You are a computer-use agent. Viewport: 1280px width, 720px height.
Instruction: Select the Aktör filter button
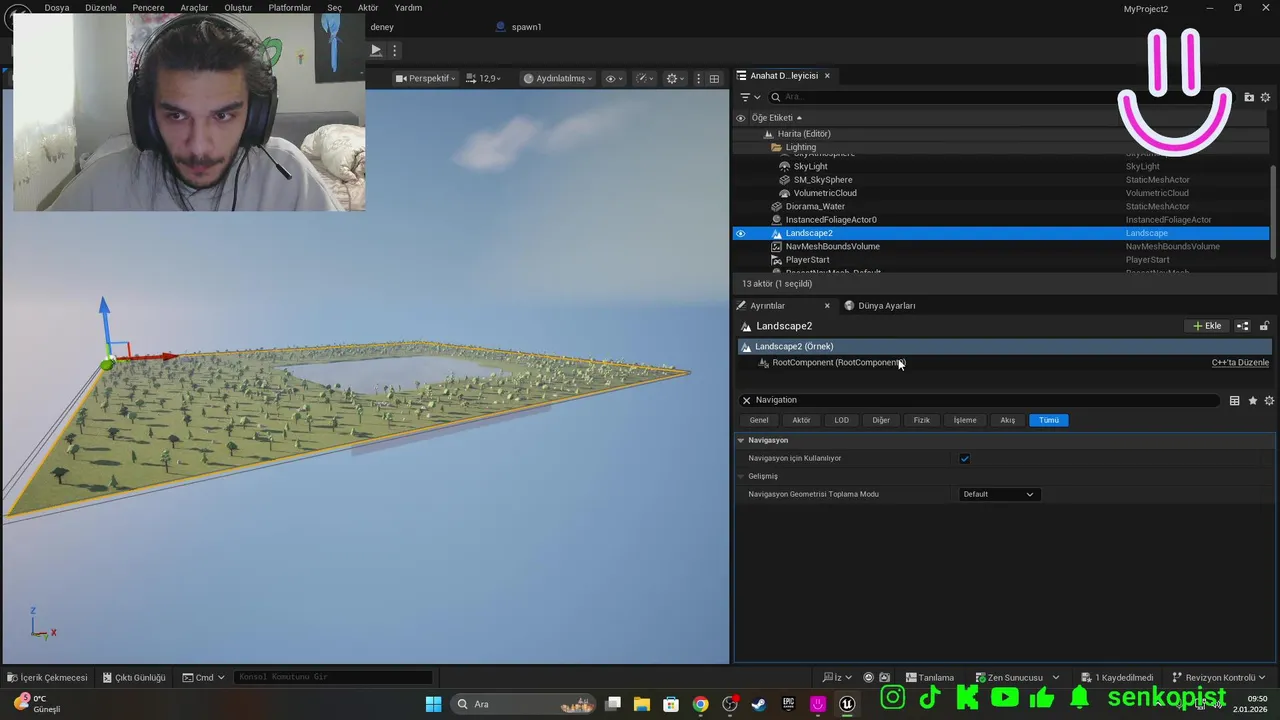(x=801, y=420)
